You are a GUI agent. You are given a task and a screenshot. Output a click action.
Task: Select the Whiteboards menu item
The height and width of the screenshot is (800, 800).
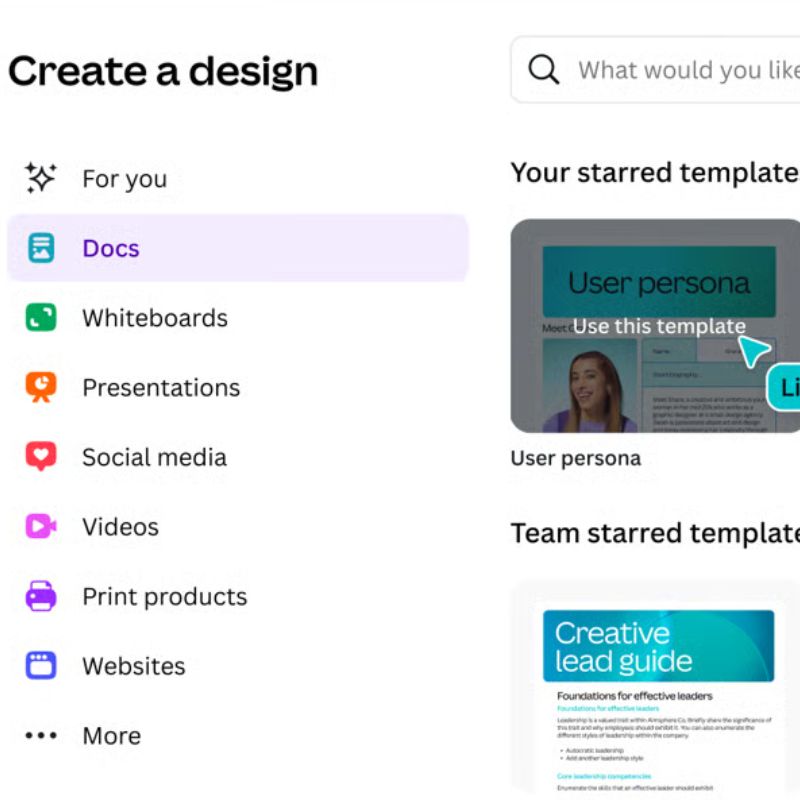pos(155,318)
